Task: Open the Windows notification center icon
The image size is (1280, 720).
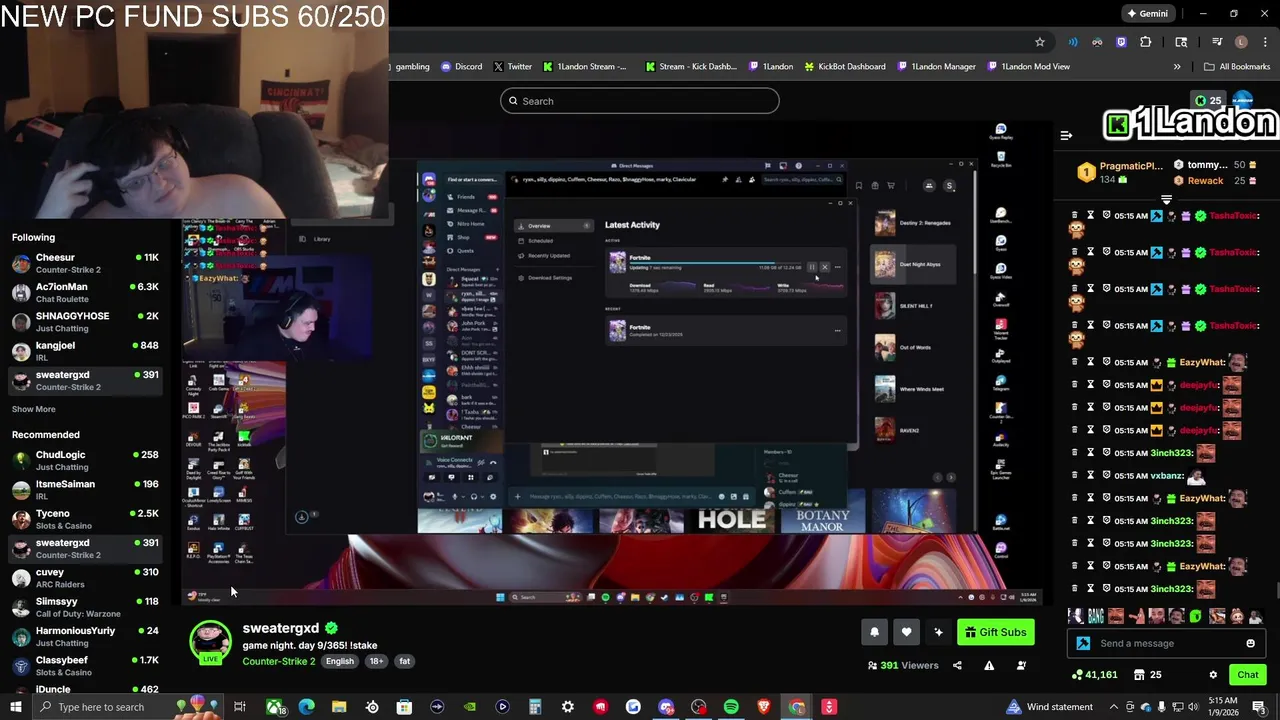Action: pos(1259,707)
